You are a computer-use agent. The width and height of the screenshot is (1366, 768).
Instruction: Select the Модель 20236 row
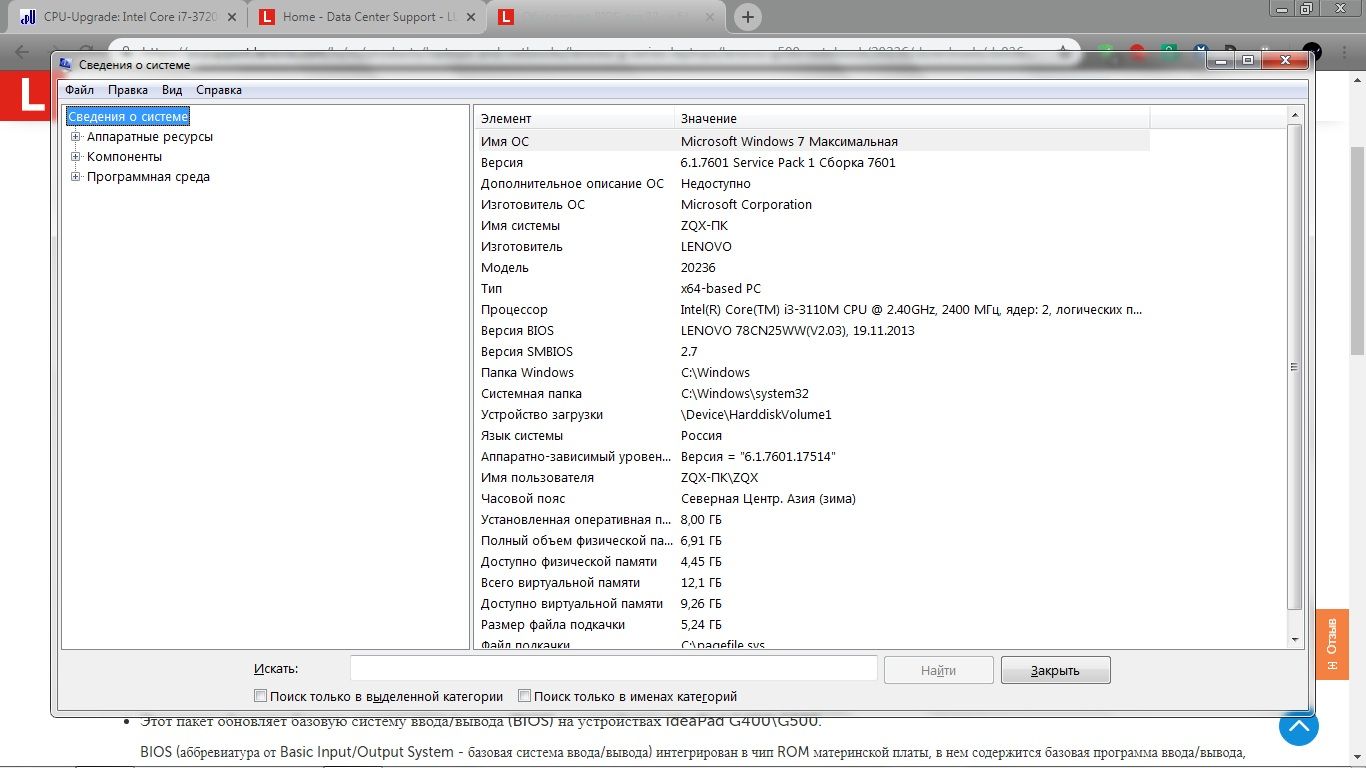click(x=811, y=267)
